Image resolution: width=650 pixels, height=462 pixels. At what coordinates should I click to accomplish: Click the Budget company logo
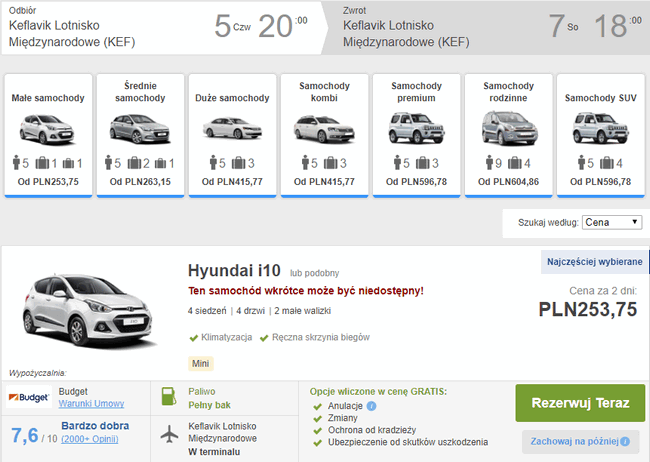(29, 397)
